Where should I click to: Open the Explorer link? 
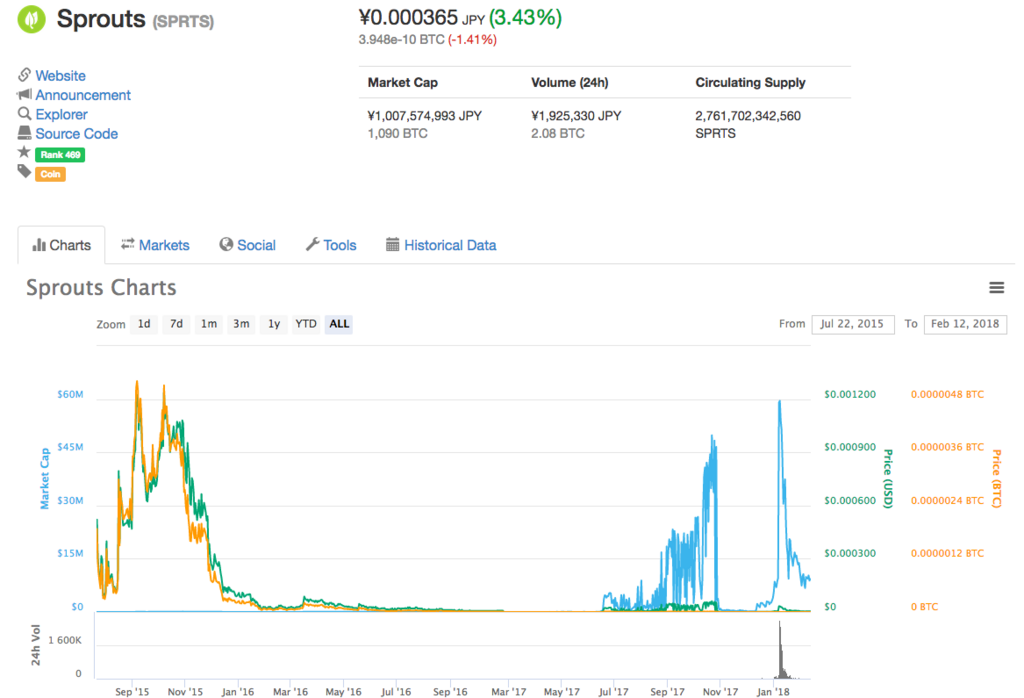click(x=61, y=115)
